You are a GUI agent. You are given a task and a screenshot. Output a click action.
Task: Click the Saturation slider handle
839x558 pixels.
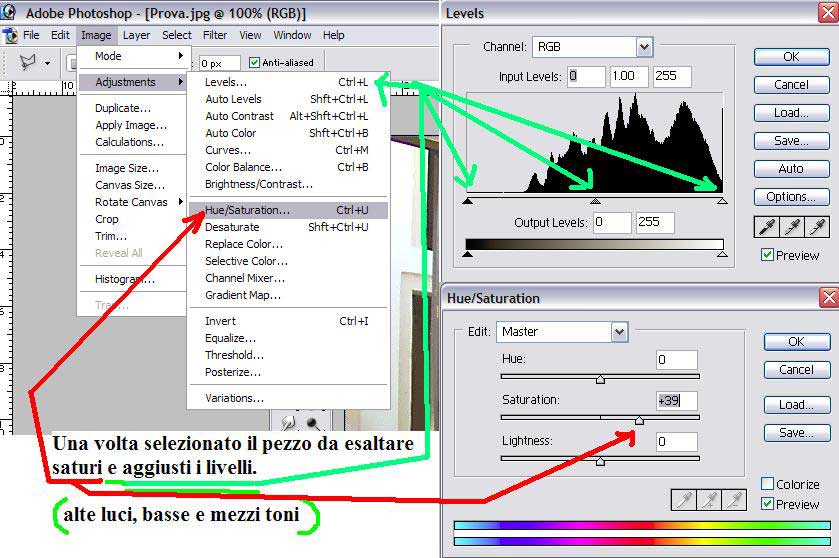click(x=639, y=421)
